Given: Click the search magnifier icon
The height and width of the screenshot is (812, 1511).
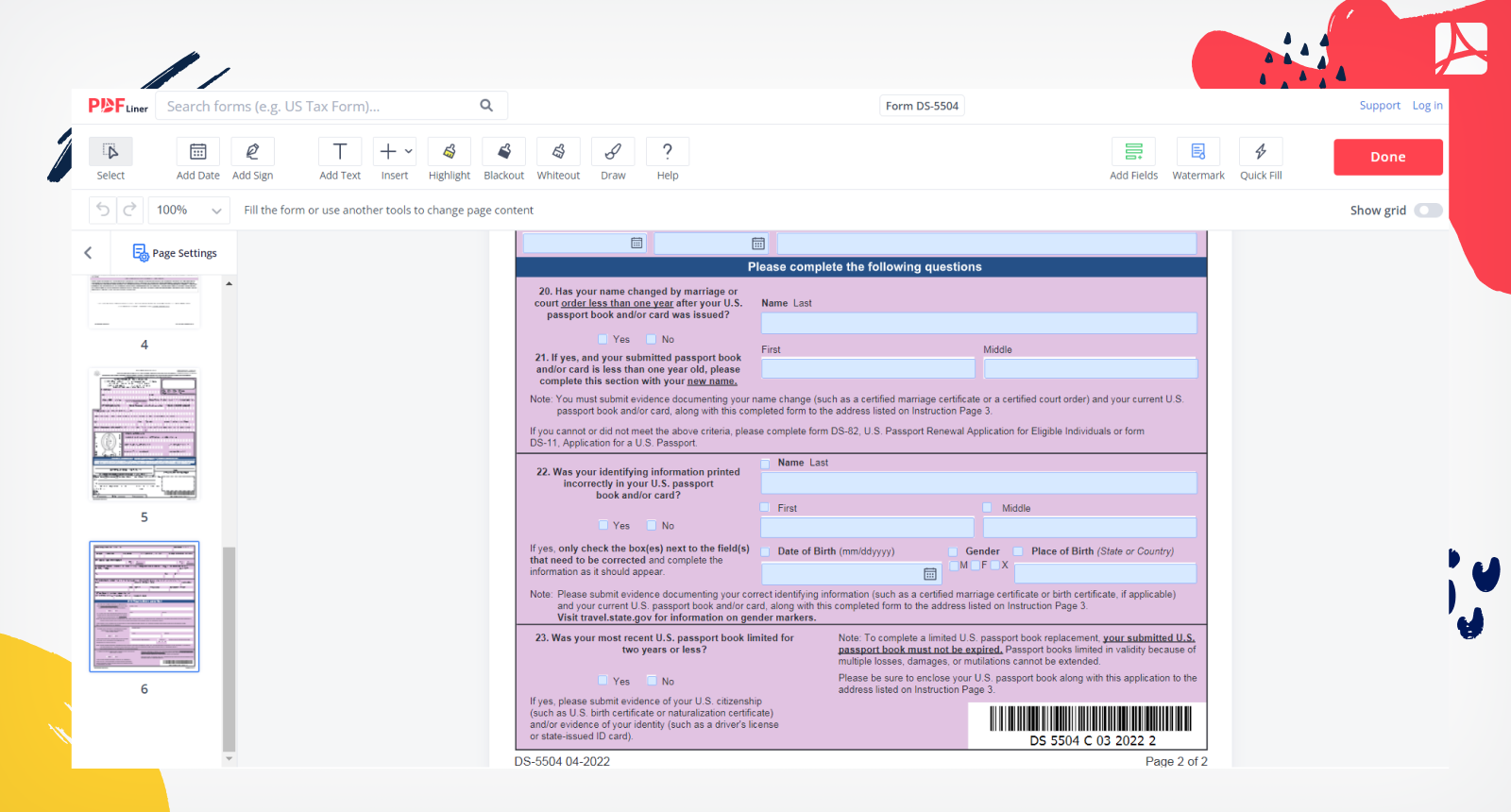Looking at the screenshot, I should [486, 106].
